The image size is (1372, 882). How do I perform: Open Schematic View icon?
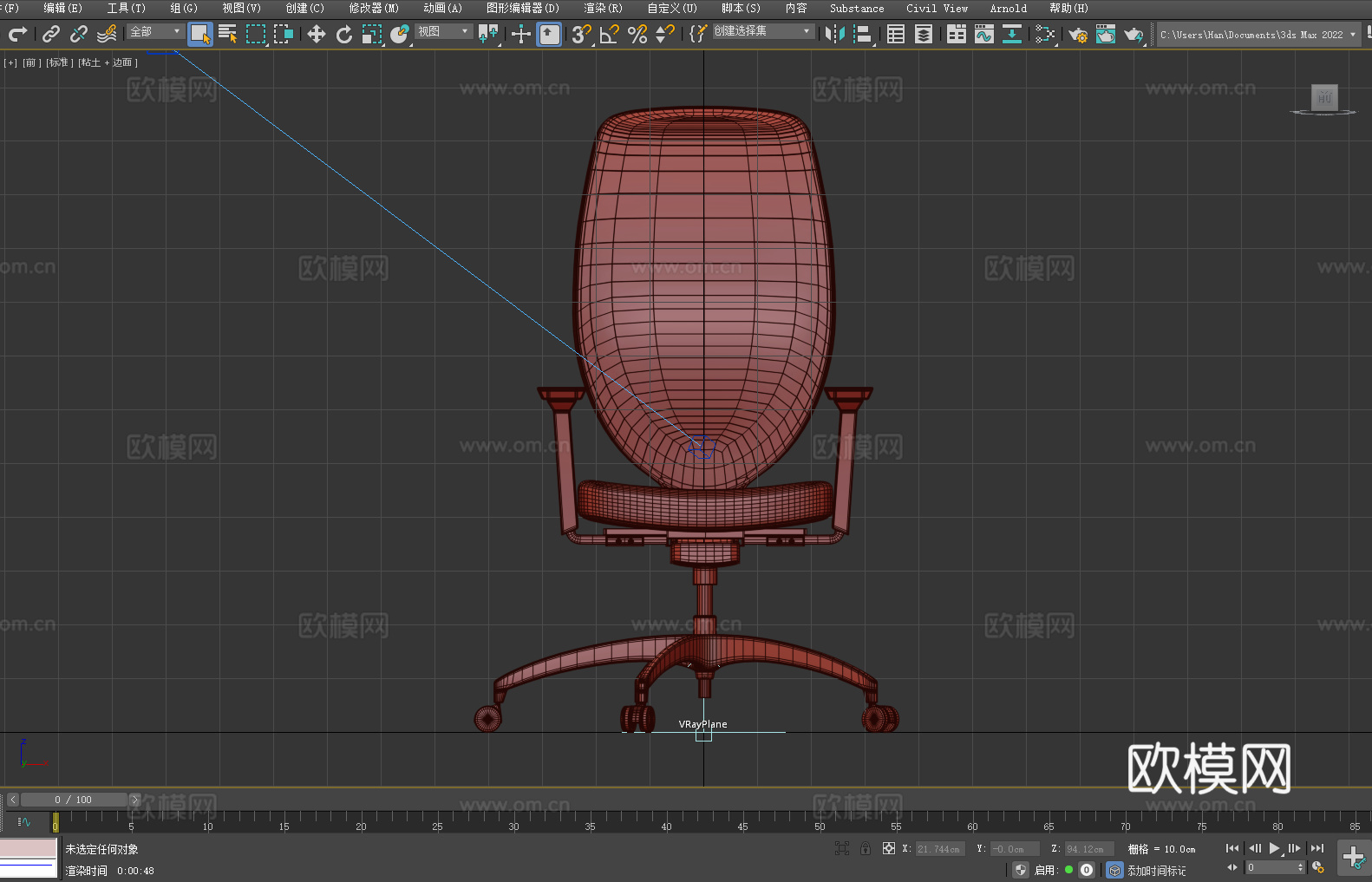1045,34
